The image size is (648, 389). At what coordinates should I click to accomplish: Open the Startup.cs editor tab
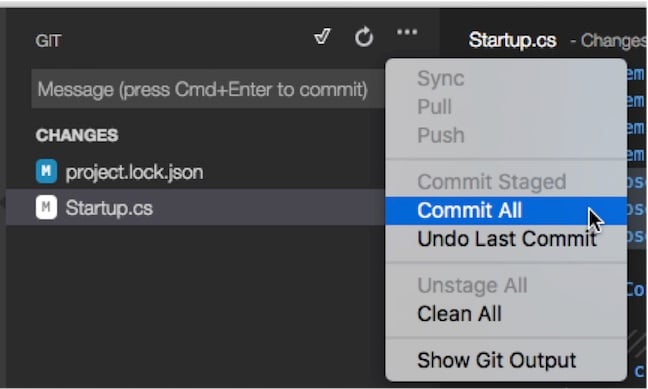coord(512,41)
